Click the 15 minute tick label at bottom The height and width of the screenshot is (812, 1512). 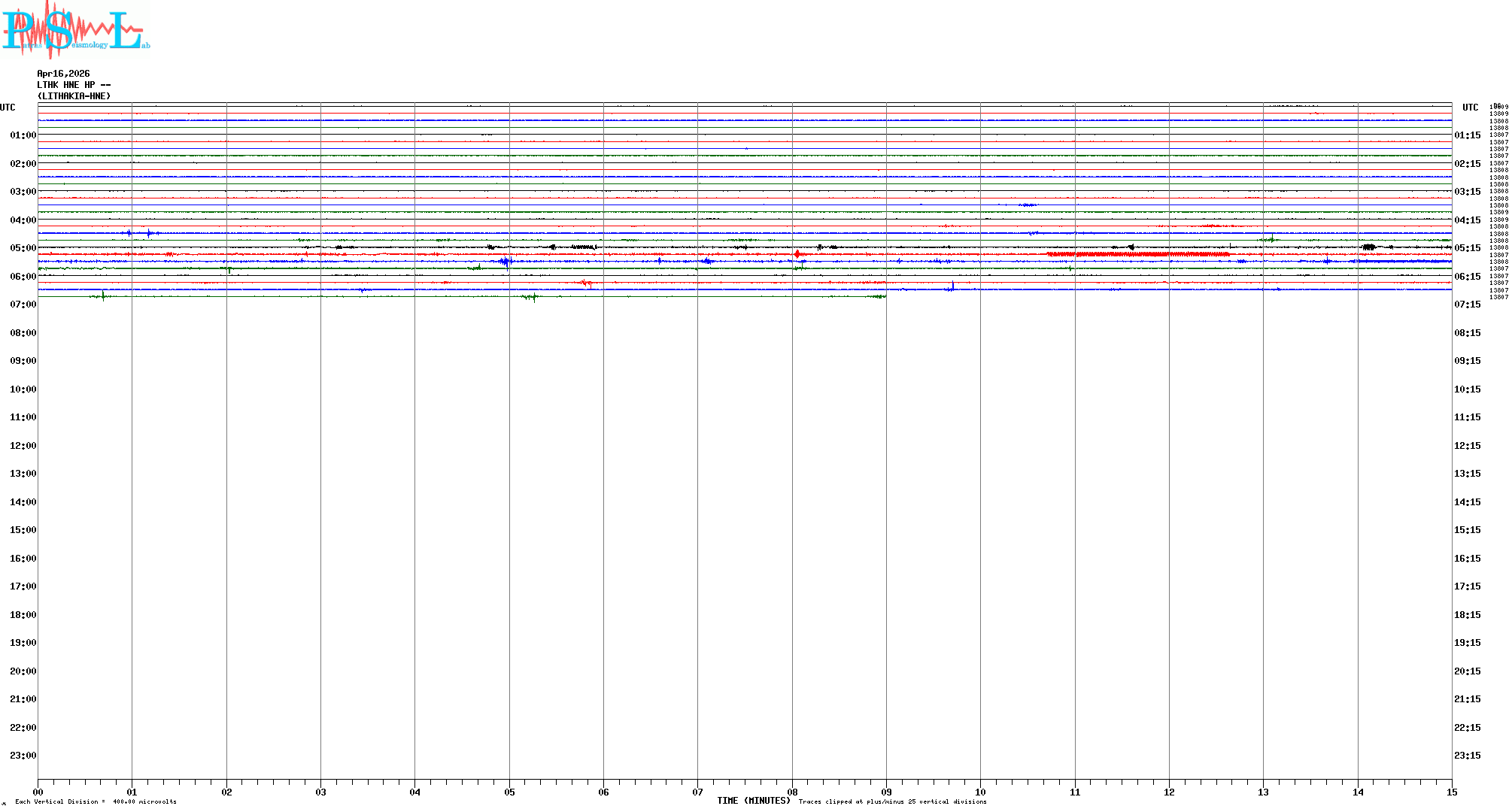pyautogui.click(x=1452, y=792)
